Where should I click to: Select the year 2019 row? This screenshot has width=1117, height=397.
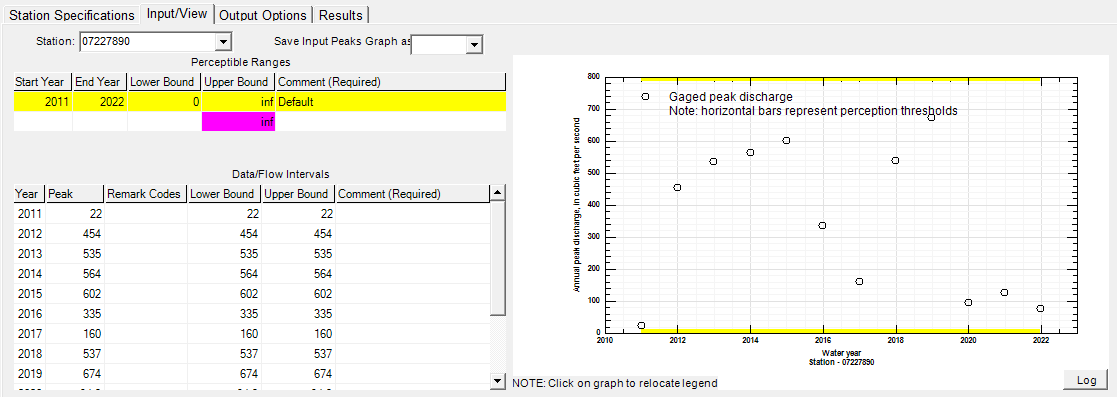tap(252, 373)
